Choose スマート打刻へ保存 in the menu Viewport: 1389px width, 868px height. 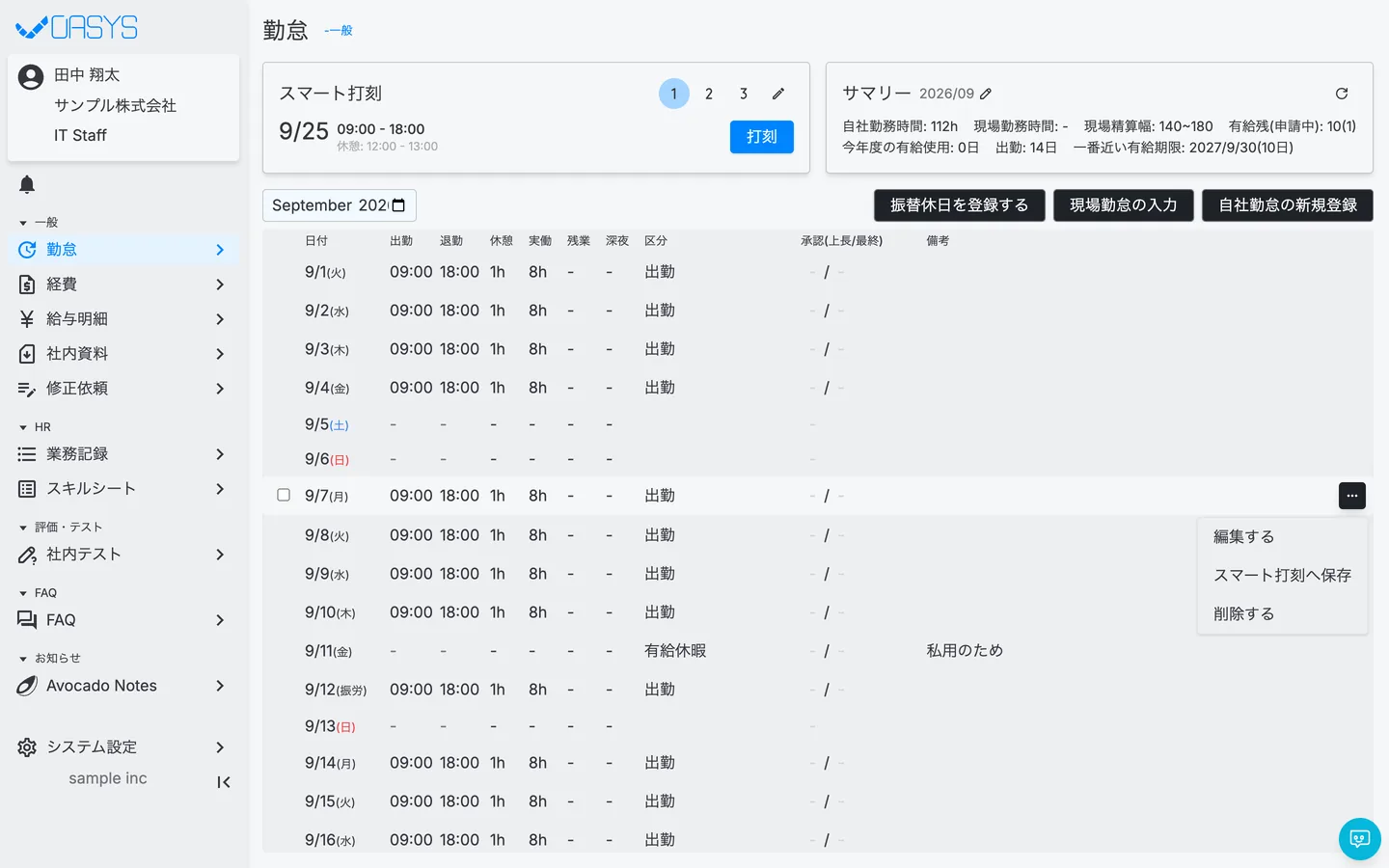pyautogui.click(x=1282, y=575)
